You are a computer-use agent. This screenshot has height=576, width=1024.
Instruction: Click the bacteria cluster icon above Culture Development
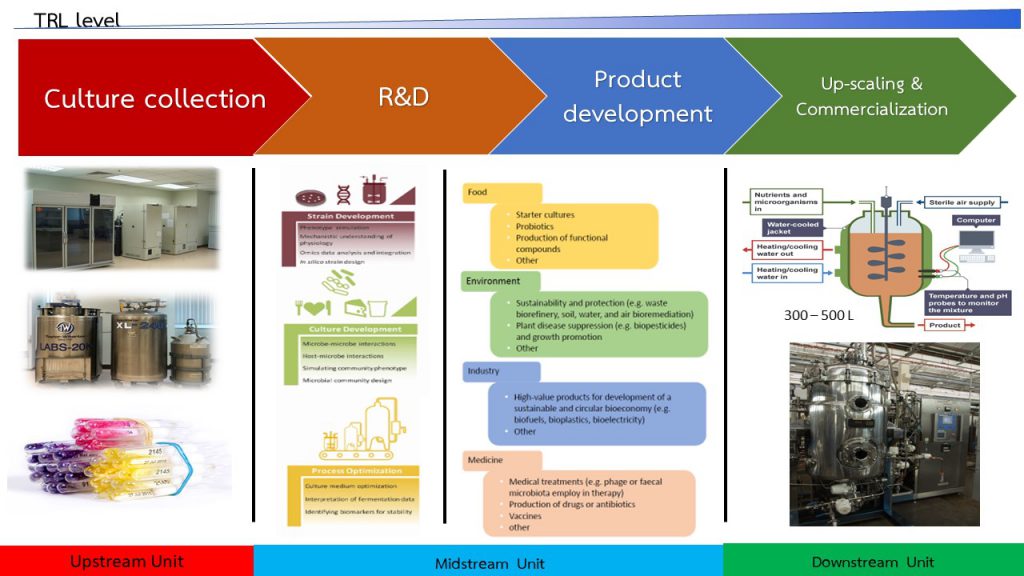pyautogui.click(x=338, y=283)
